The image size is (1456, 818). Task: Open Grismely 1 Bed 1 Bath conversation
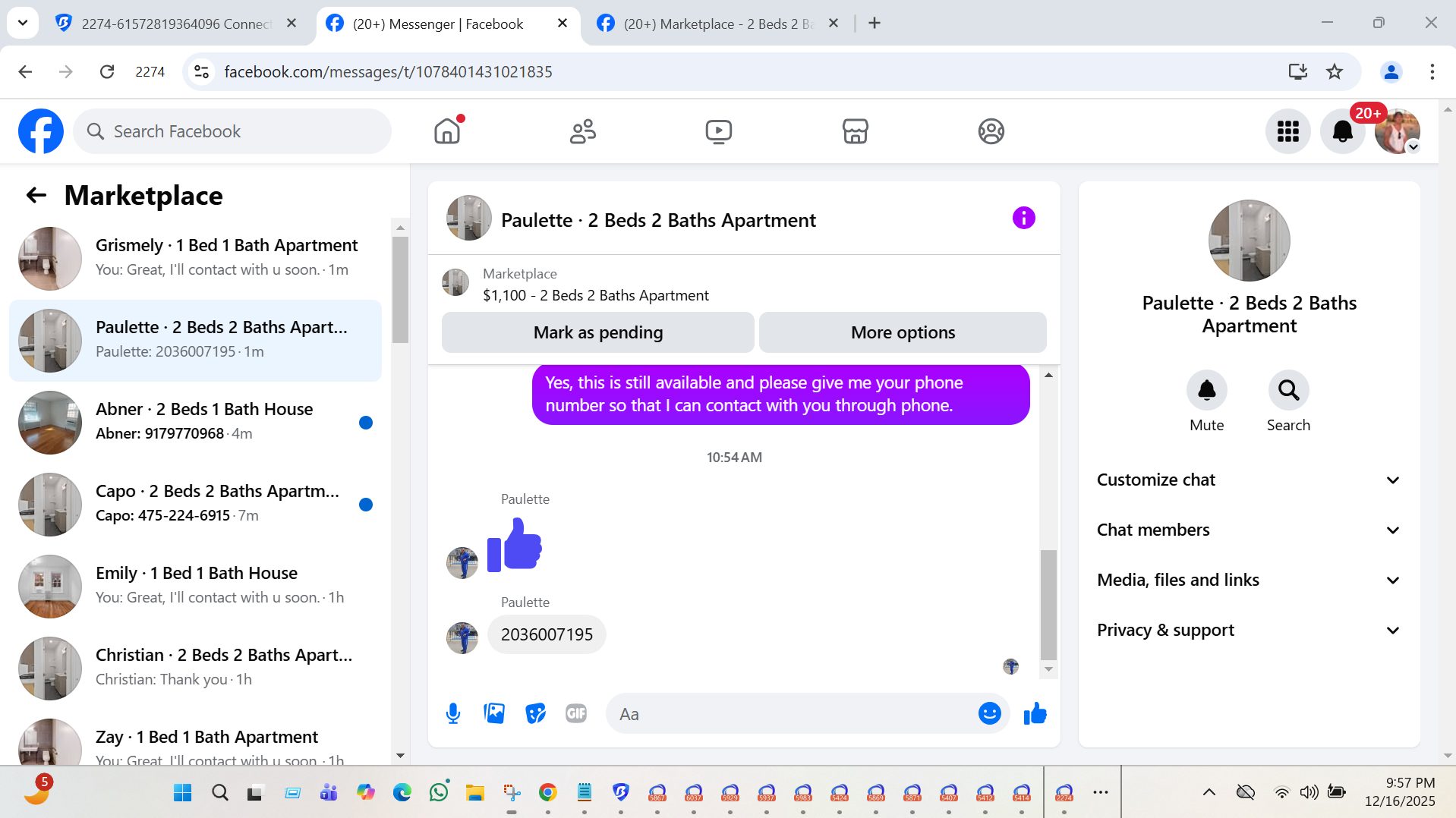coord(196,258)
